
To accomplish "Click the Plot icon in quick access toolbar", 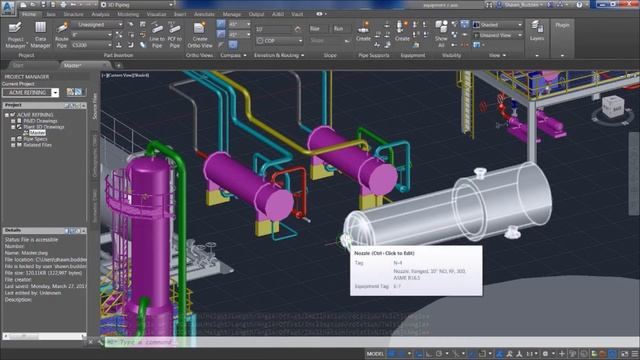I will 63,5.
